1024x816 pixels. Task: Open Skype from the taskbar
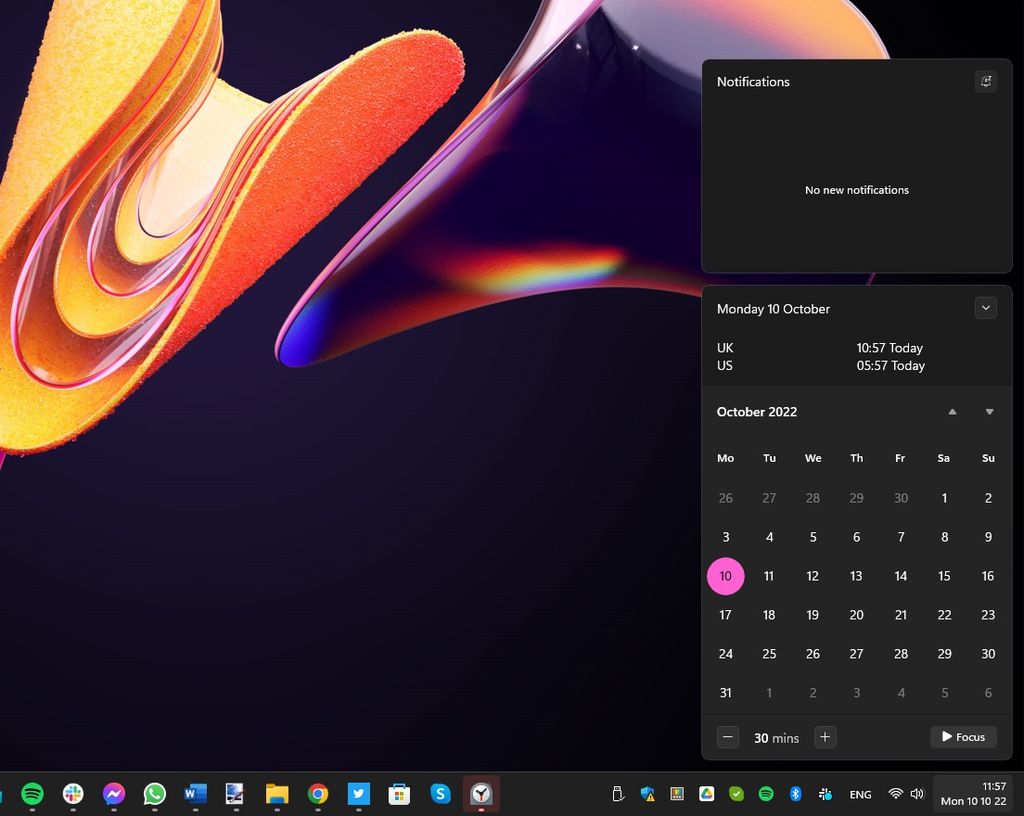click(x=441, y=793)
